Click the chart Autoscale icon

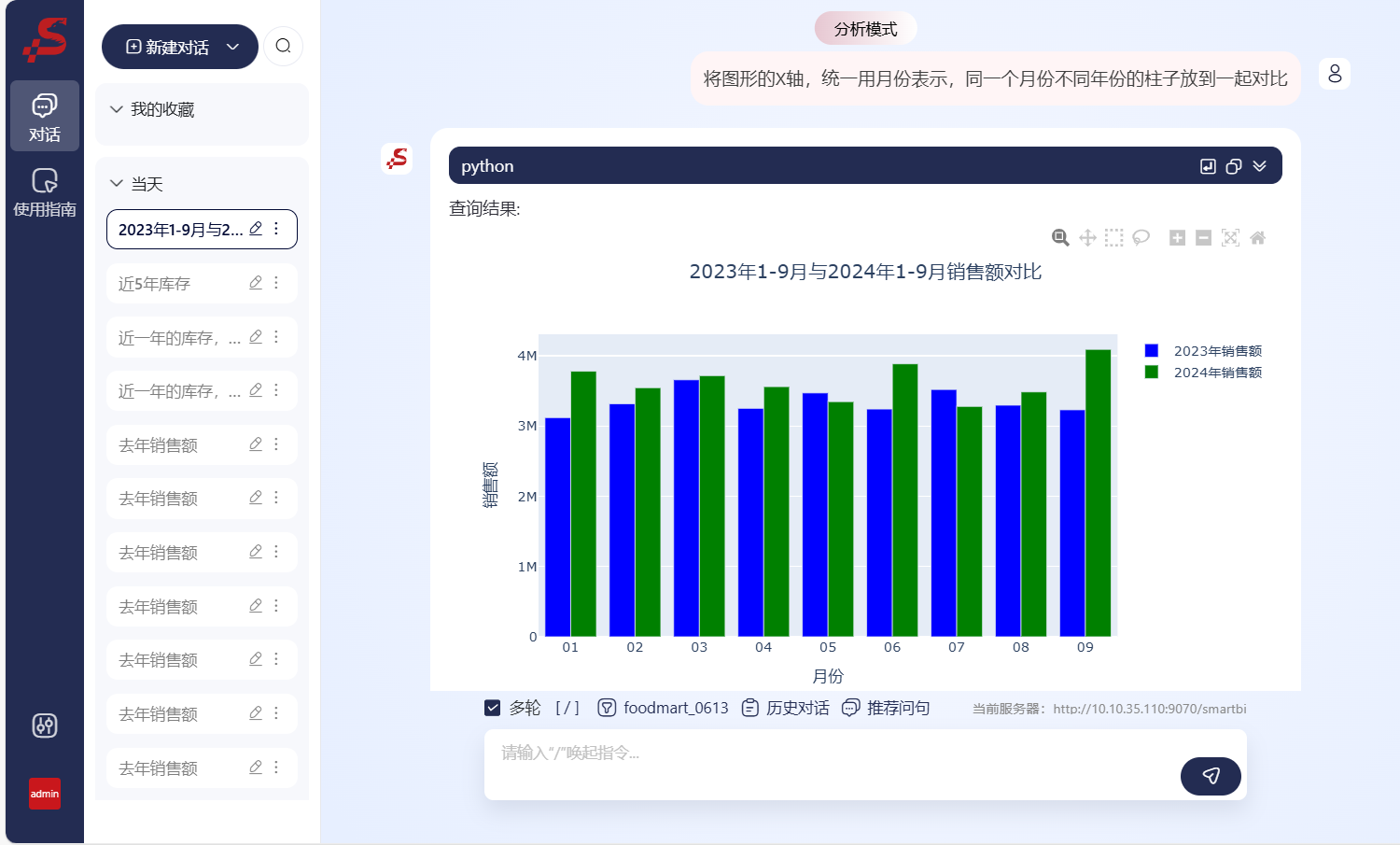[1230, 237]
